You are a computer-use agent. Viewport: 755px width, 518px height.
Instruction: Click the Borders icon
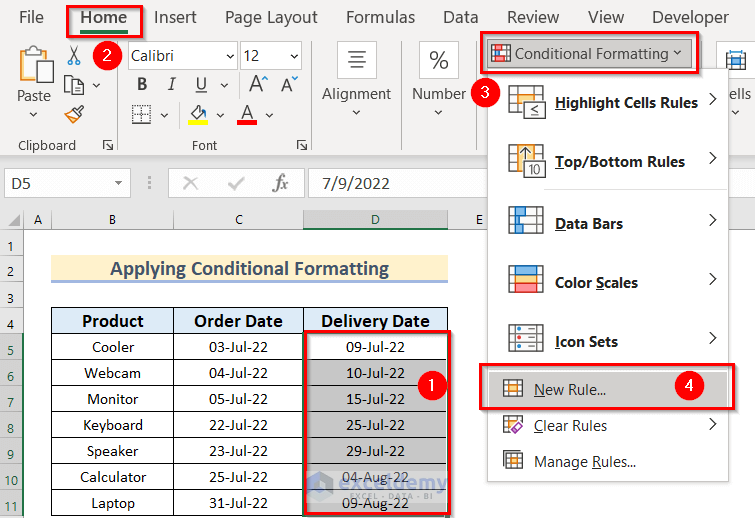[x=142, y=115]
